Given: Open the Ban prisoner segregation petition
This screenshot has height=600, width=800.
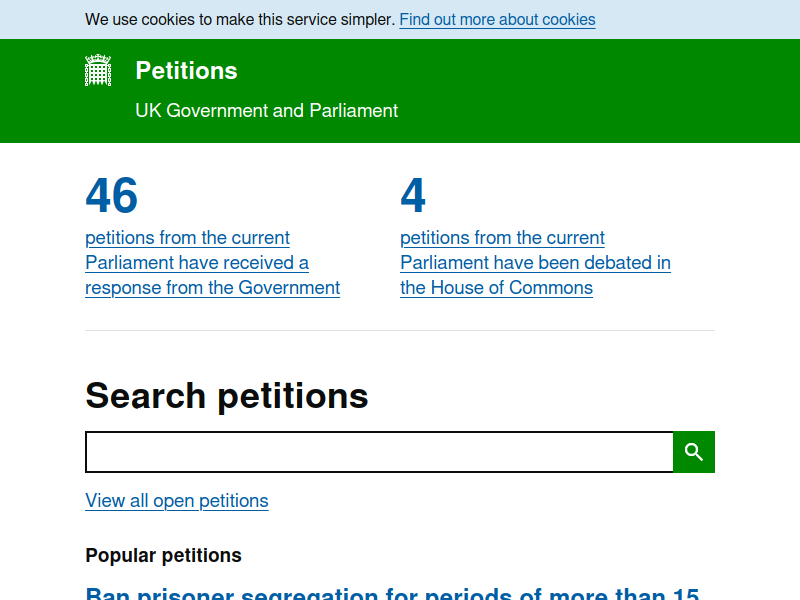Looking at the screenshot, I should [x=392, y=594].
